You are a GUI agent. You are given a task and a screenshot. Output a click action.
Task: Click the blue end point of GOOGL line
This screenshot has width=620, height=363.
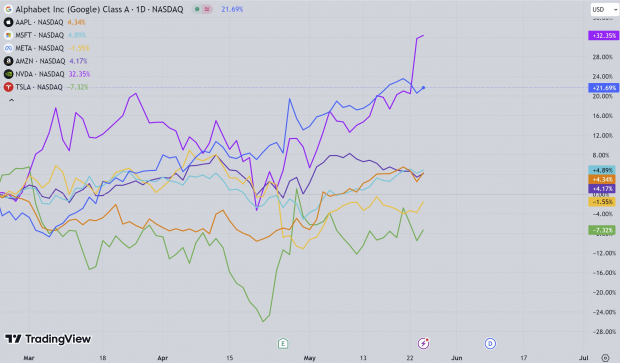coord(423,88)
